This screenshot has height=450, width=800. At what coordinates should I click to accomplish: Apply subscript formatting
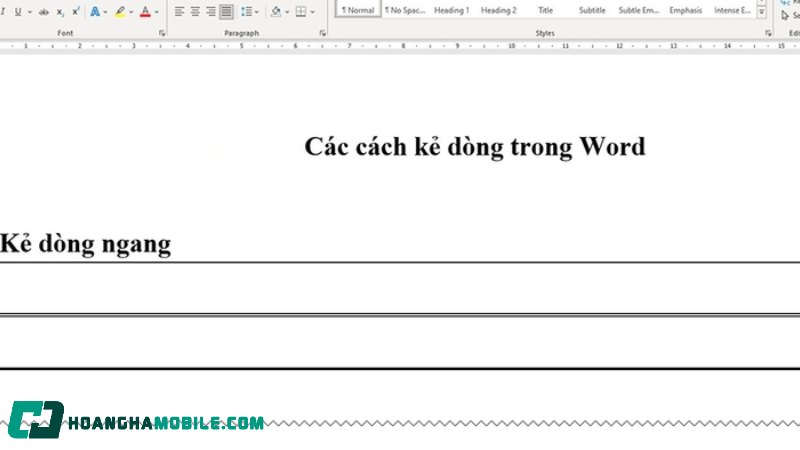pos(60,11)
